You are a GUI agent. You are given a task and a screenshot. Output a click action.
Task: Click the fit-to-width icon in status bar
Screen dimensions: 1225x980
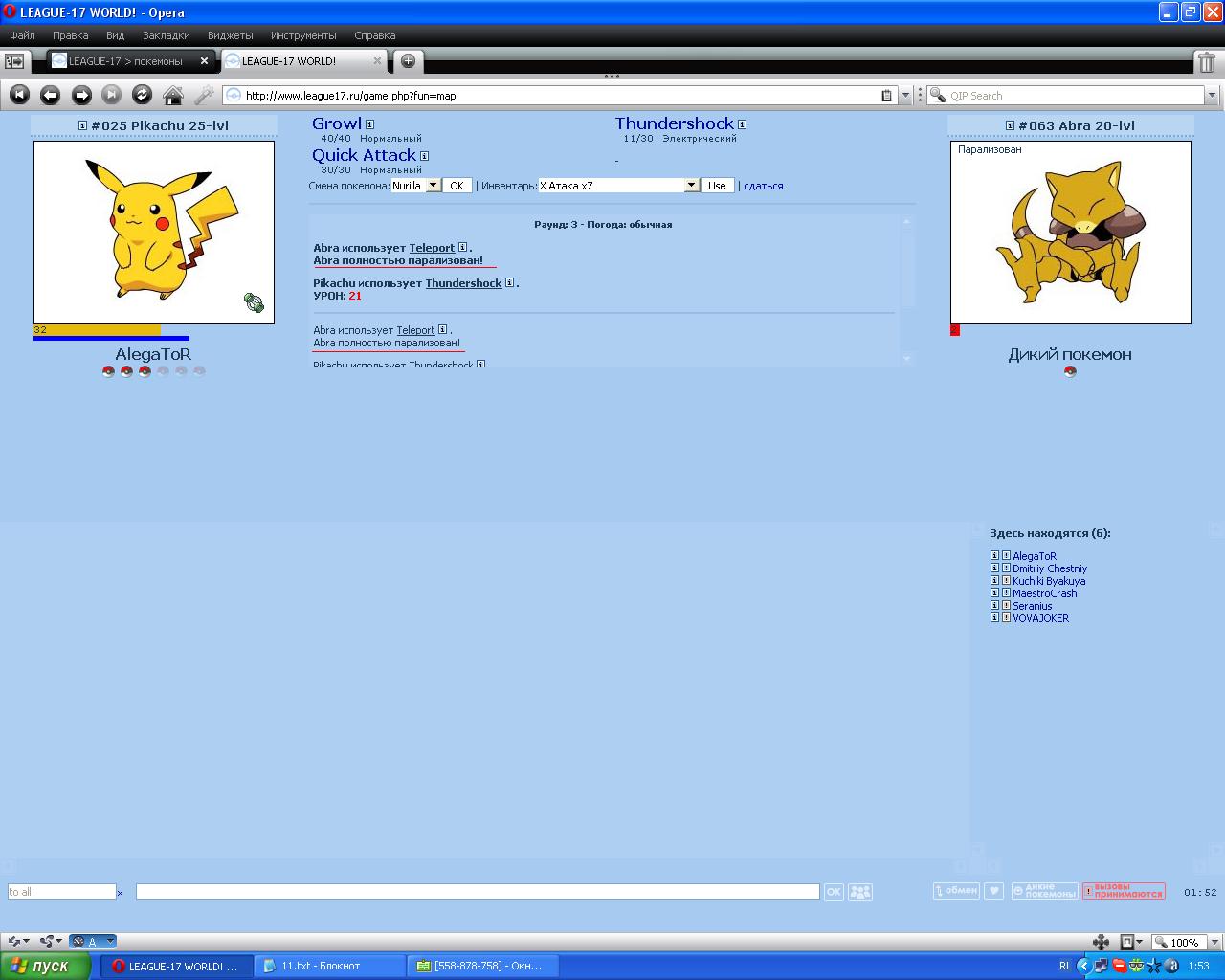1101,942
